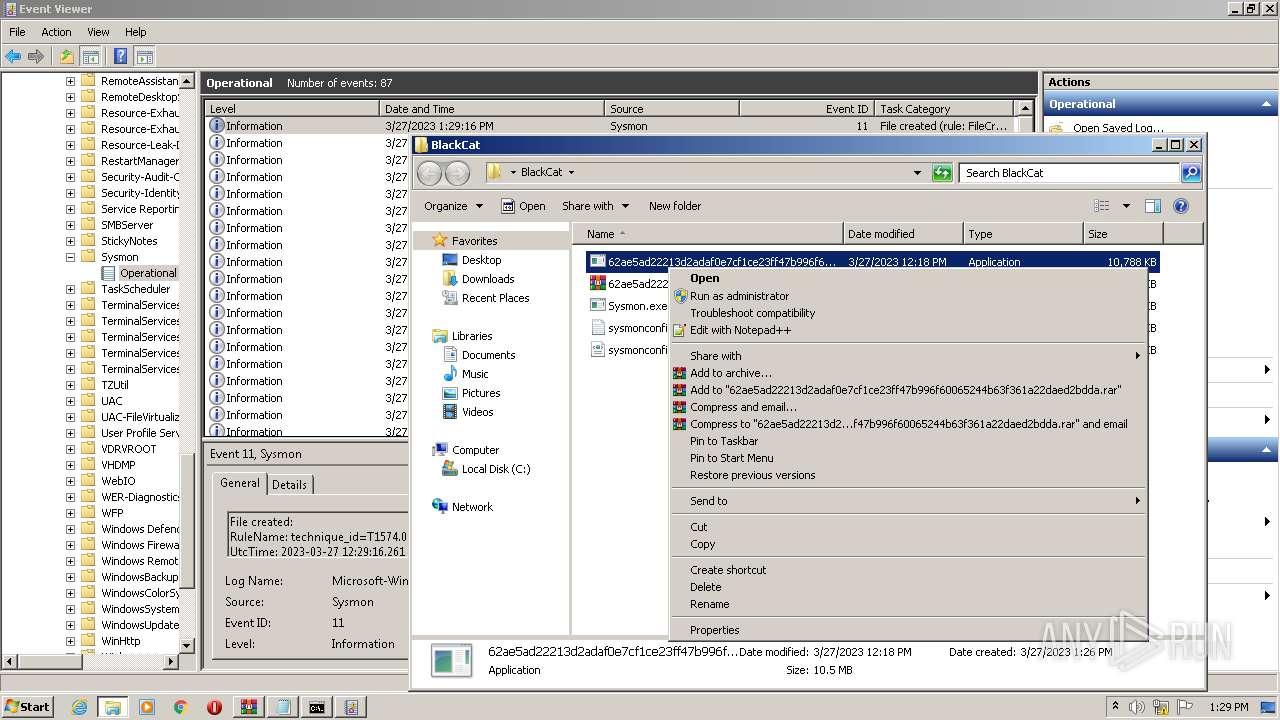Select Properties in the context menu

point(908,630)
